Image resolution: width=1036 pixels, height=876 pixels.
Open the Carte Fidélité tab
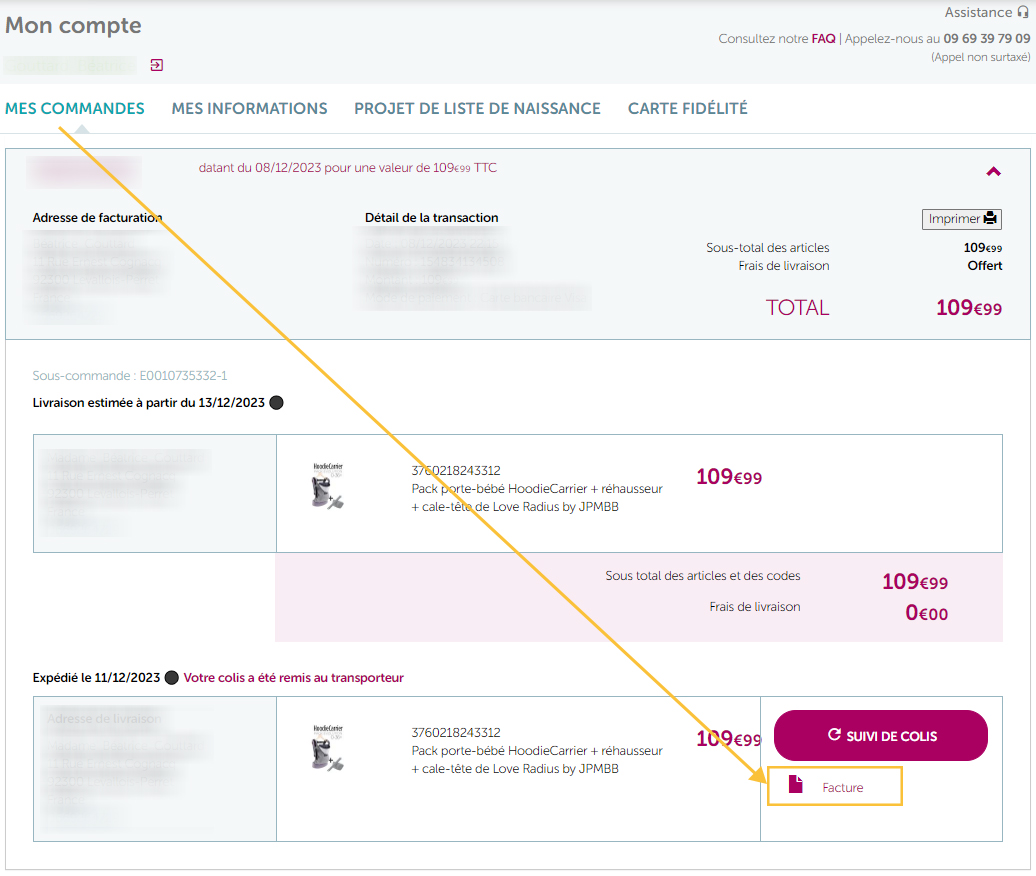687,108
